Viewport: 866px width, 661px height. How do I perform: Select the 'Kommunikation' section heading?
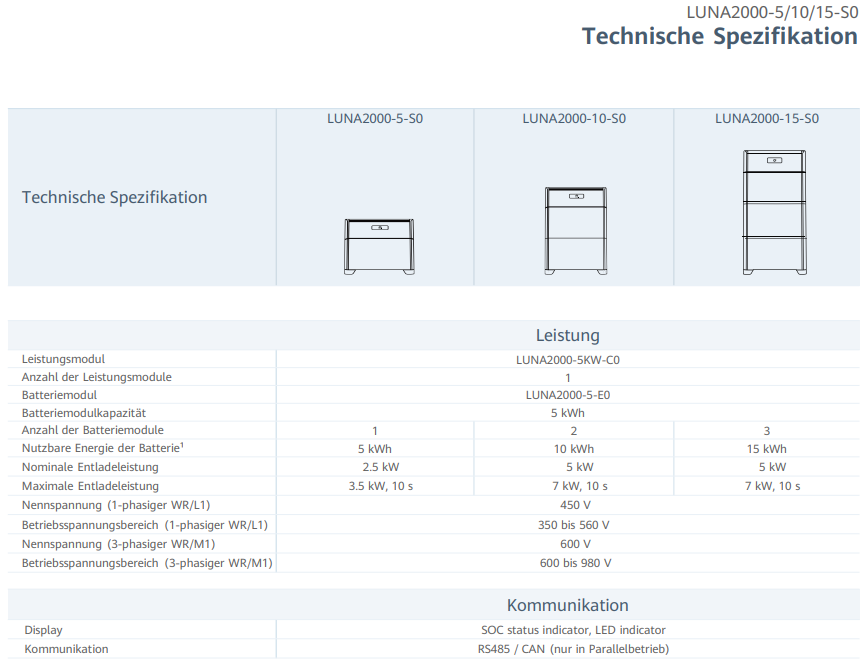coord(567,605)
